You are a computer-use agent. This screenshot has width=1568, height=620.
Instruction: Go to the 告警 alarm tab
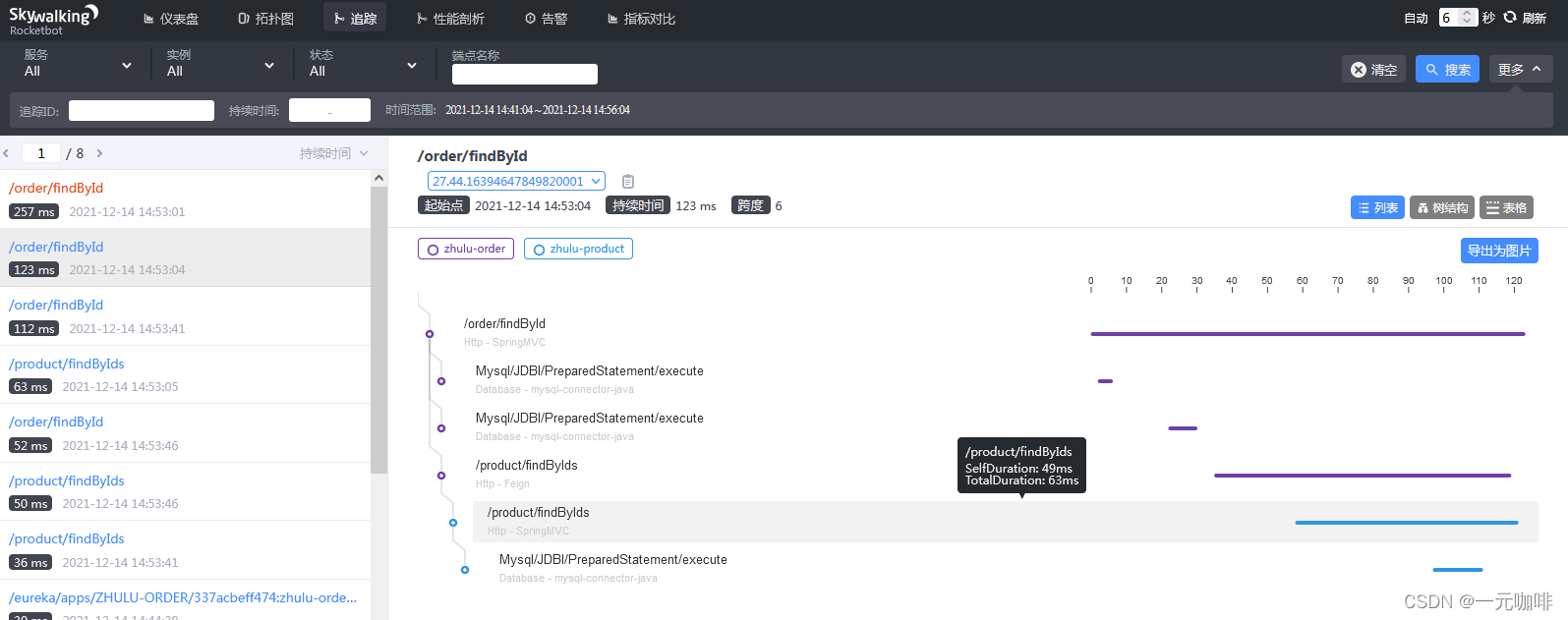546,19
